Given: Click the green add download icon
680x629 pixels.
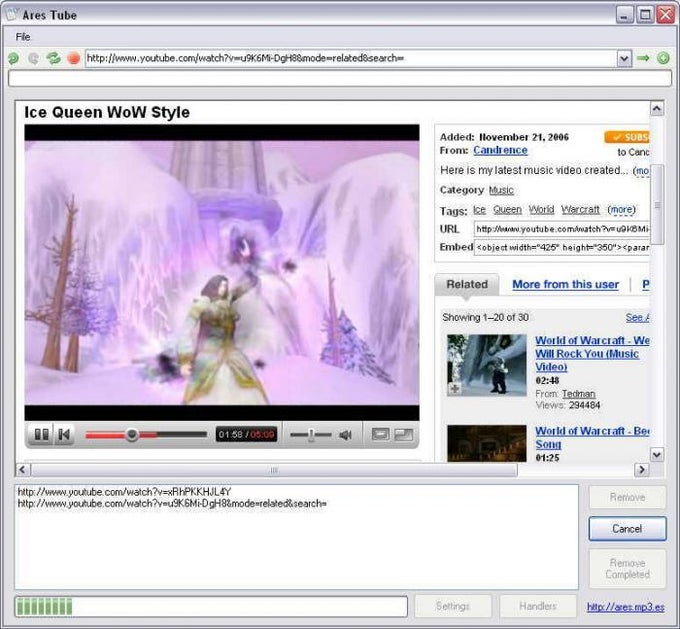Looking at the screenshot, I should click(663, 58).
